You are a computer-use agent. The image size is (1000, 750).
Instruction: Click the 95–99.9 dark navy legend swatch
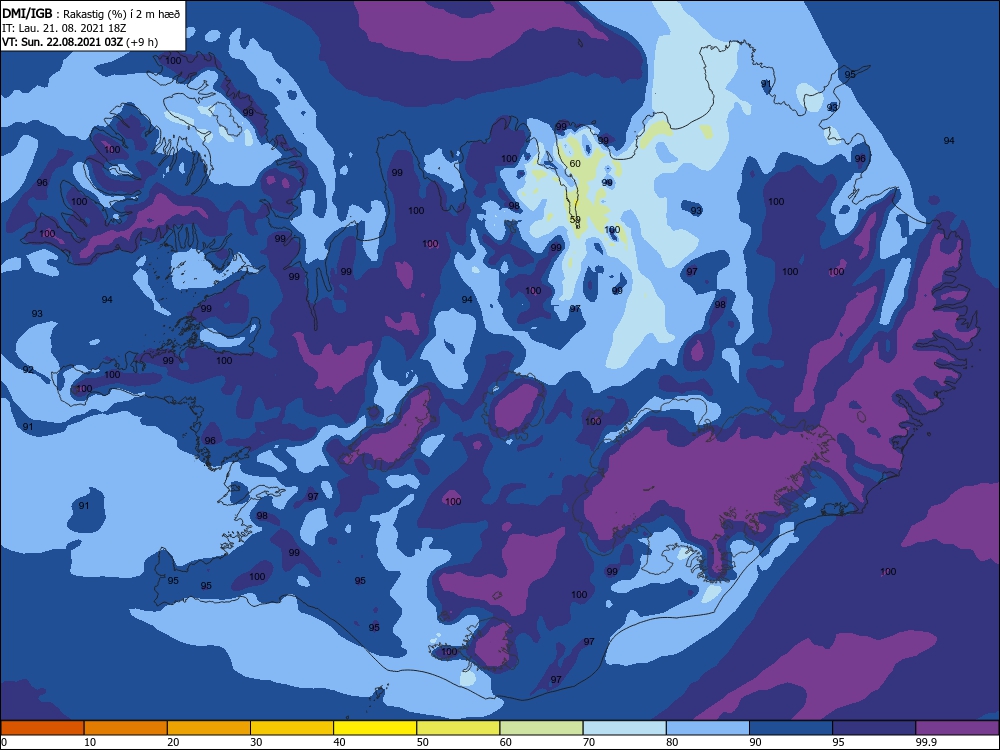874,728
